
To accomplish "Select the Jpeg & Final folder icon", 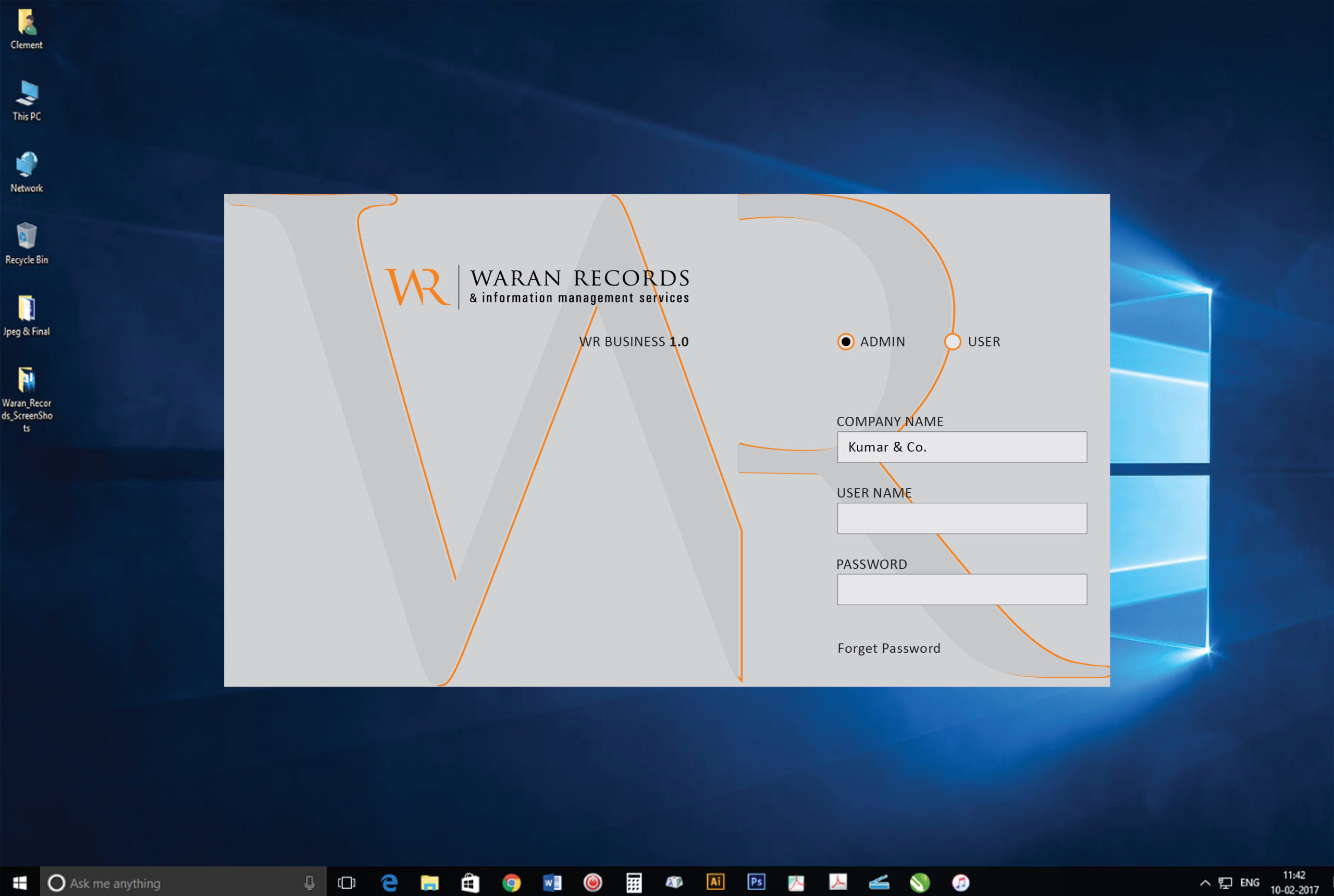I will pos(26,316).
